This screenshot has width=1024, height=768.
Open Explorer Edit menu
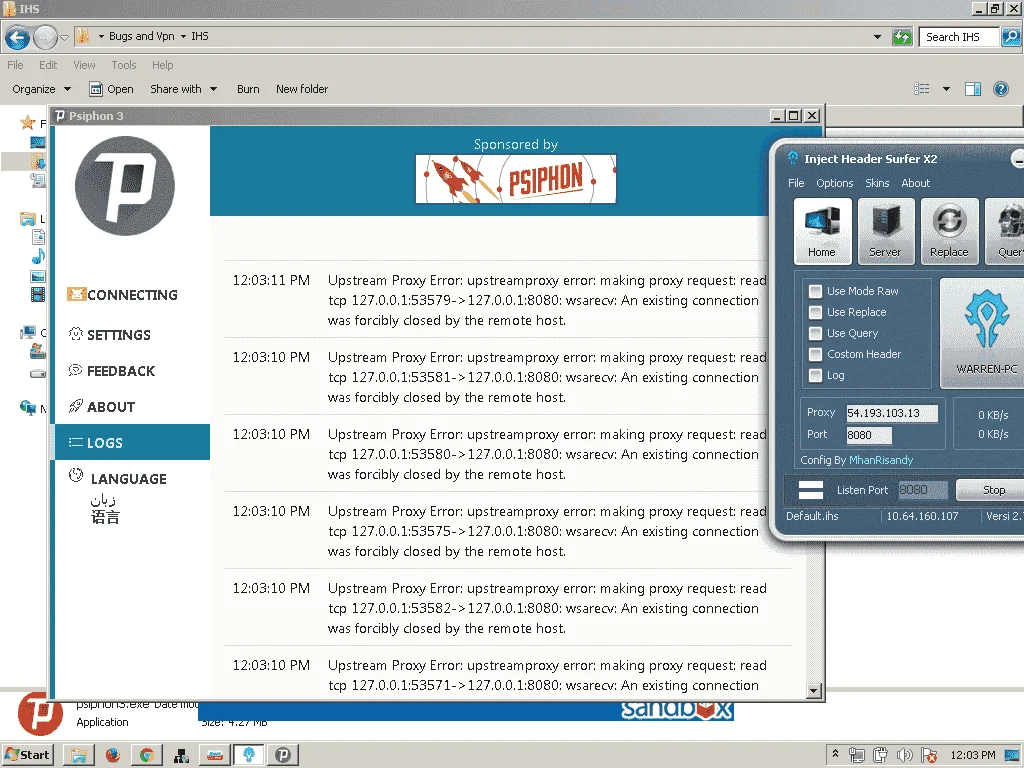tap(48, 65)
